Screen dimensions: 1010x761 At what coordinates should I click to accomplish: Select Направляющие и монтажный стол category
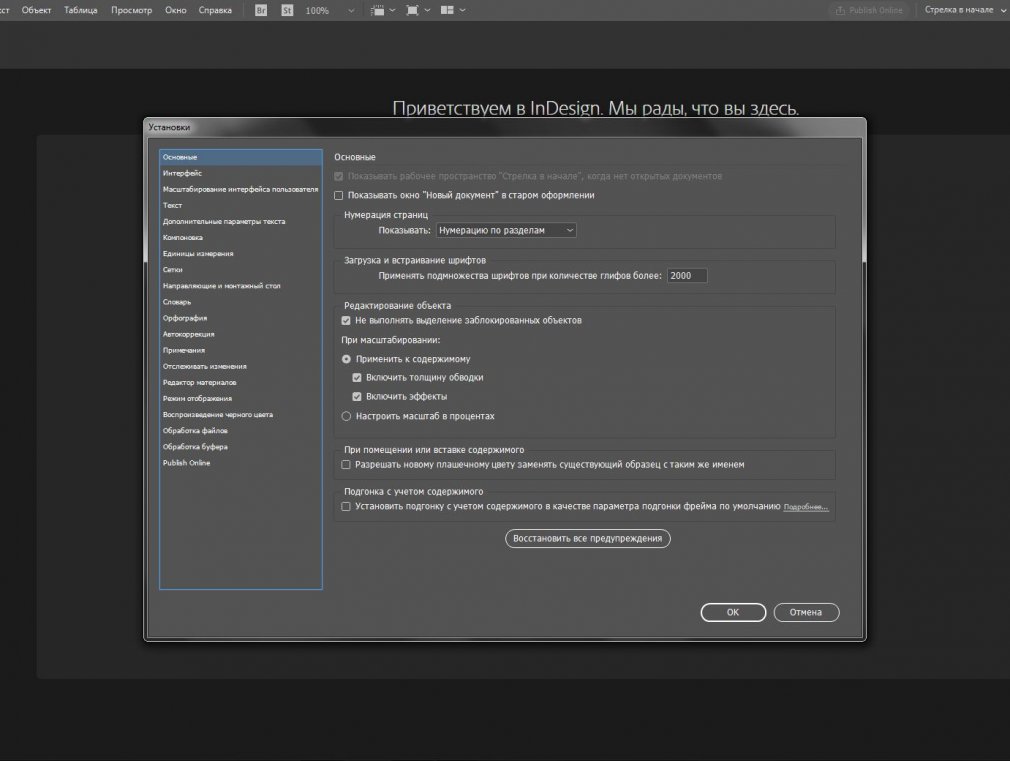coord(241,286)
